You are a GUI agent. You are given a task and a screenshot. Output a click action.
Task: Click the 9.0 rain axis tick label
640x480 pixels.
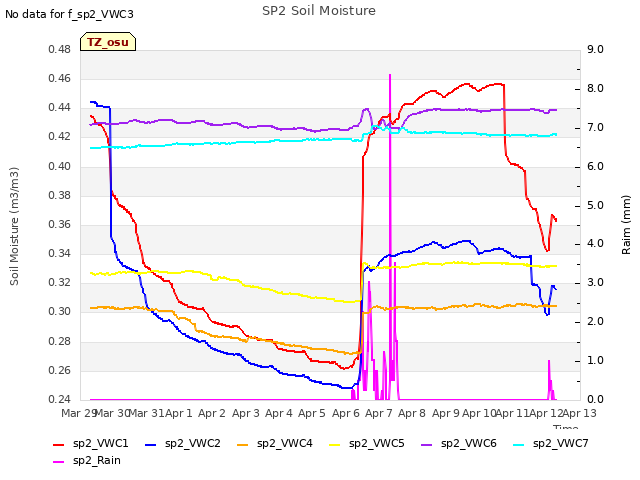pos(595,50)
